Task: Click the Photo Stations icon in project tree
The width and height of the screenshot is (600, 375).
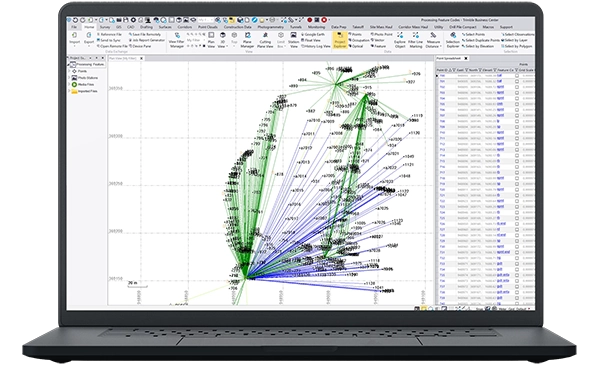Action: (x=75, y=78)
